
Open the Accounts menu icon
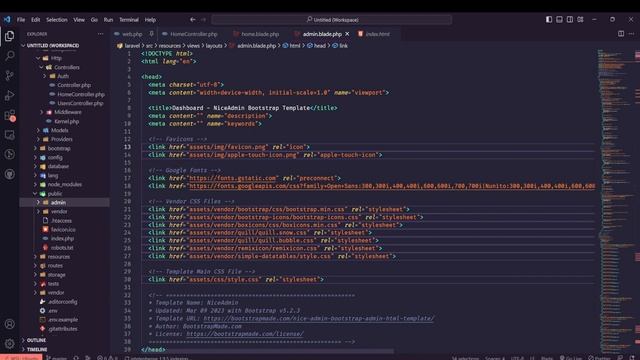pos(9,324)
